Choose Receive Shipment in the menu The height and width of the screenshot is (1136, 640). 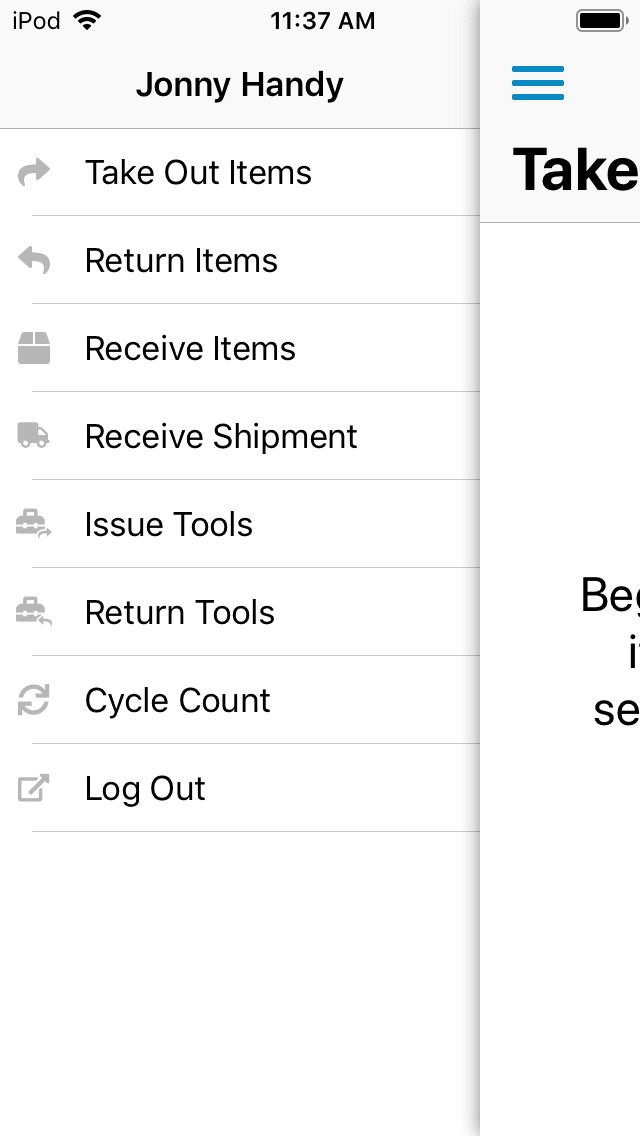tap(221, 437)
